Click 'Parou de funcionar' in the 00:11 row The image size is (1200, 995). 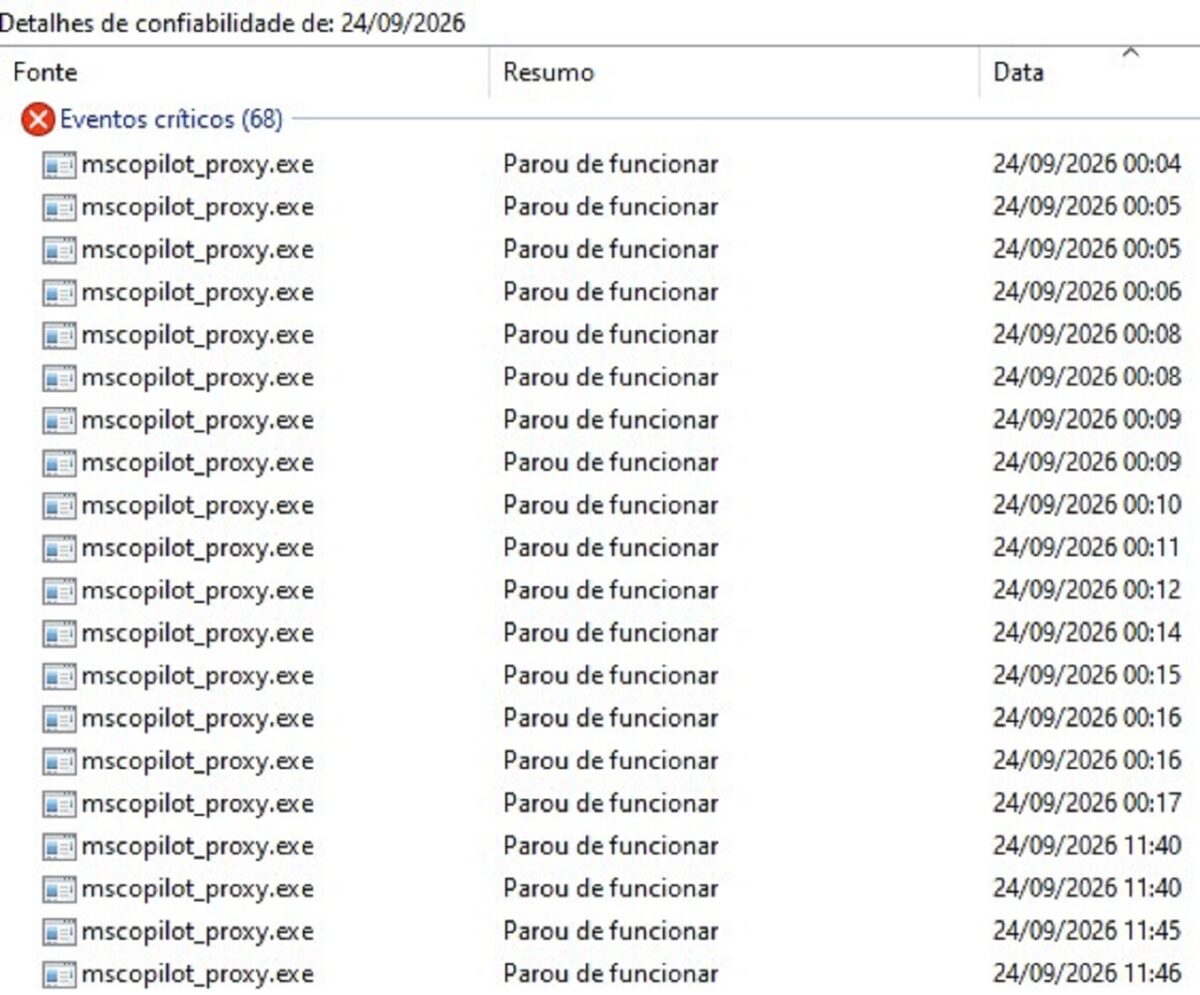coord(610,548)
